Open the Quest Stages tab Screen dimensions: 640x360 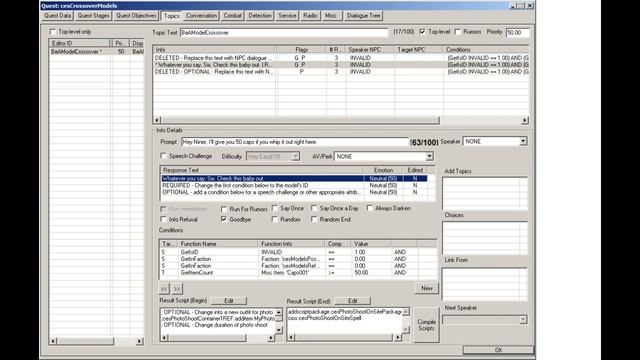click(x=93, y=16)
